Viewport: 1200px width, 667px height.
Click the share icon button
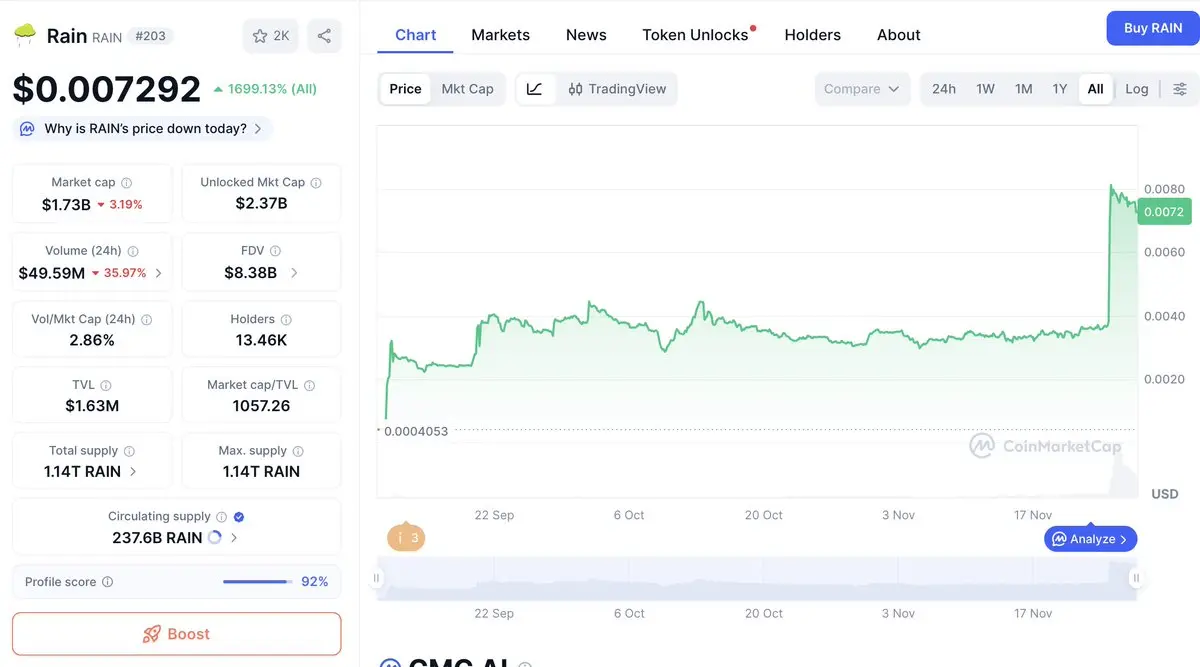(x=324, y=36)
